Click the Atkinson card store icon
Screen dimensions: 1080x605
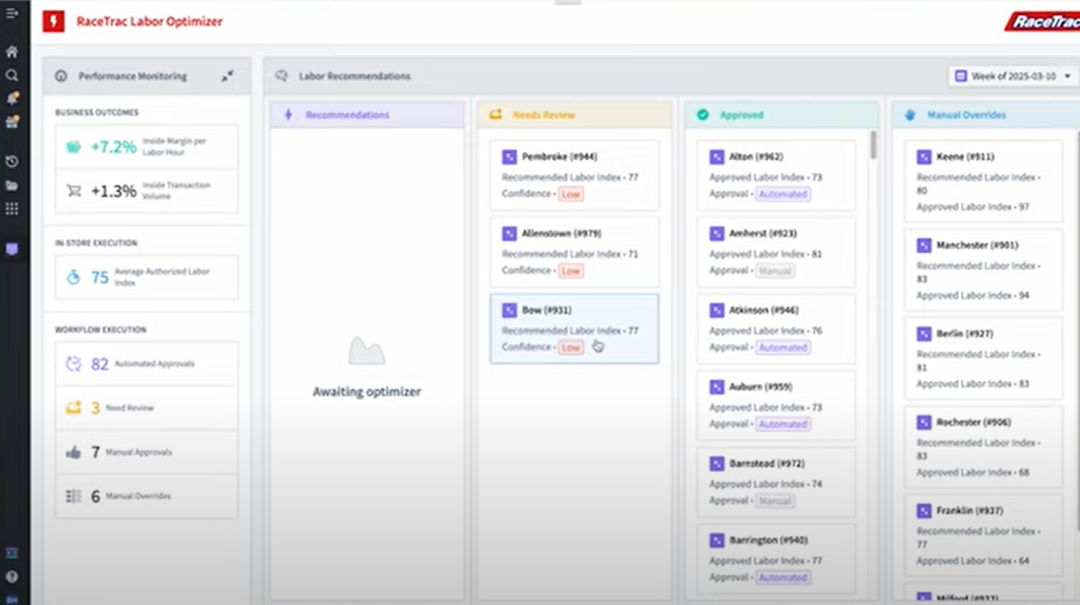coord(716,310)
